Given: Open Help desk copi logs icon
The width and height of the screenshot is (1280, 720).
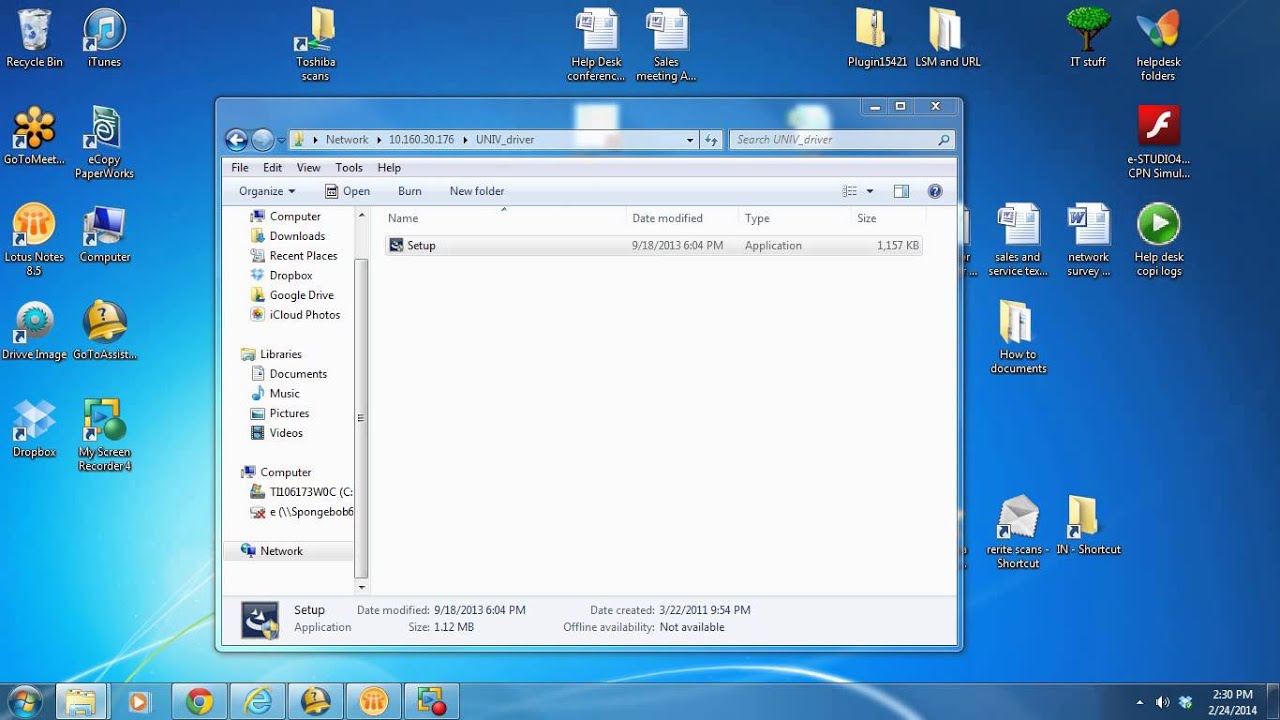Looking at the screenshot, I should click(x=1158, y=240).
